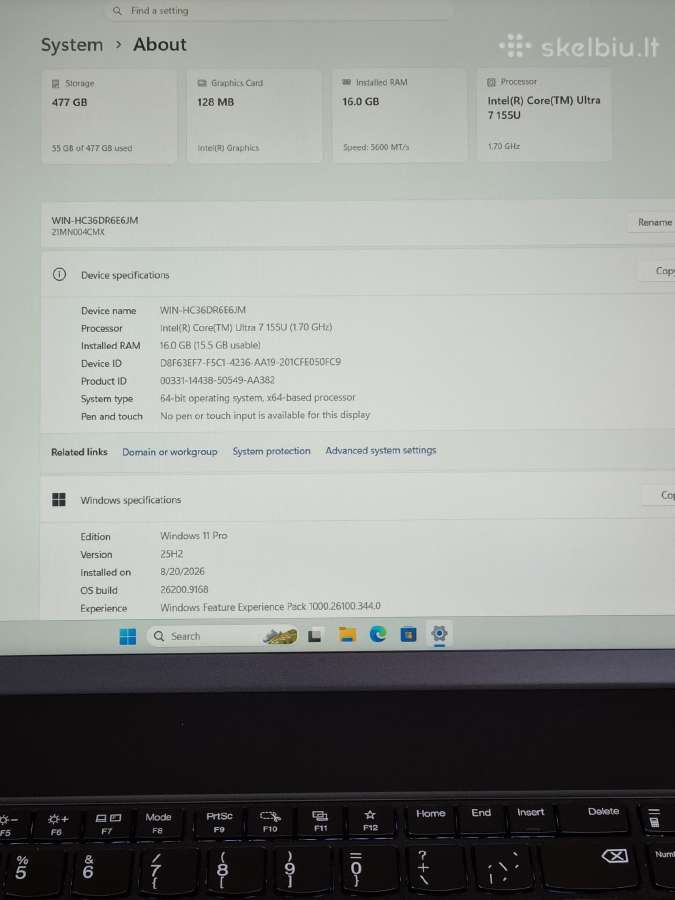
Task: Select the Installed on date 8/20/2026
Action: (182, 572)
